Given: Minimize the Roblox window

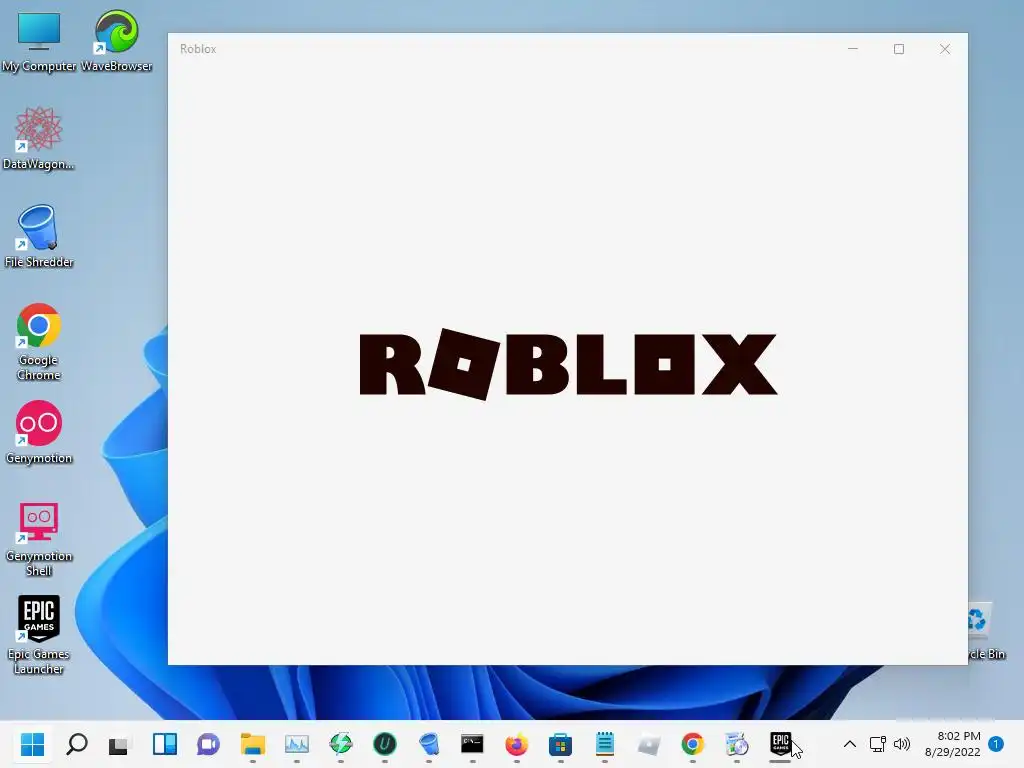Looking at the screenshot, I should point(853,49).
